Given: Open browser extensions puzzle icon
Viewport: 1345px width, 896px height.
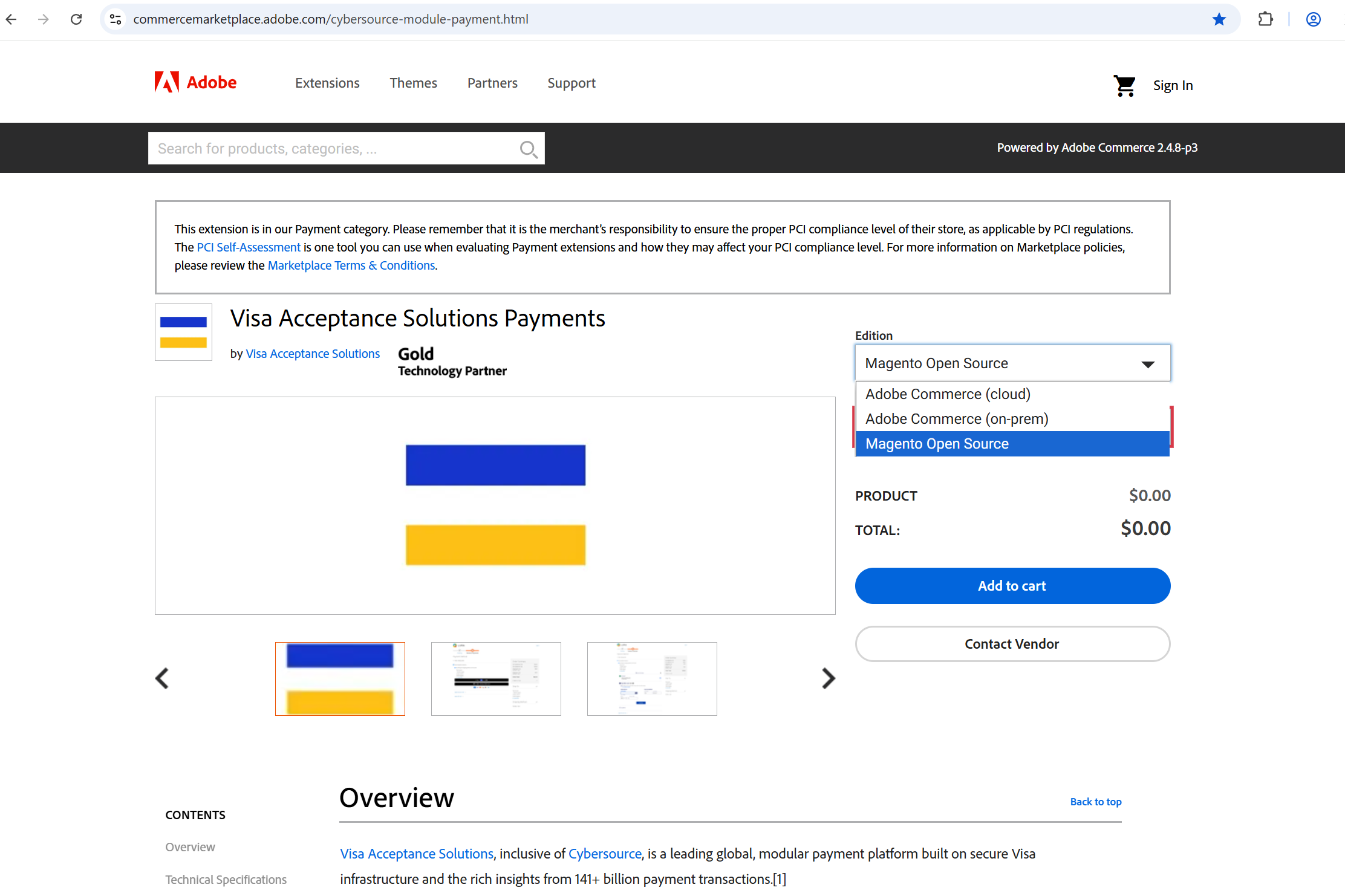Looking at the screenshot, I should click(1265, 19).
